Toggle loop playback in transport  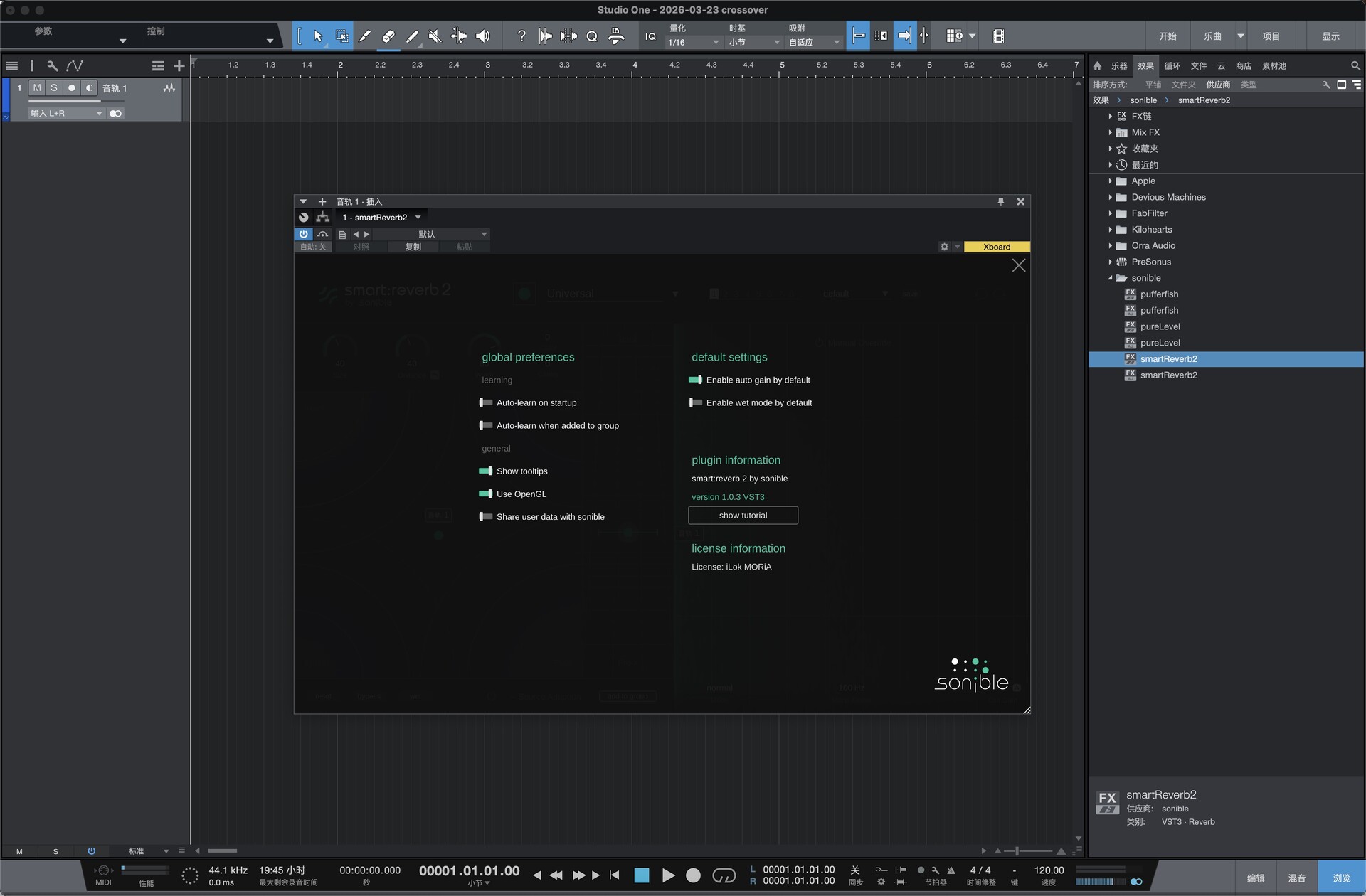724,875
